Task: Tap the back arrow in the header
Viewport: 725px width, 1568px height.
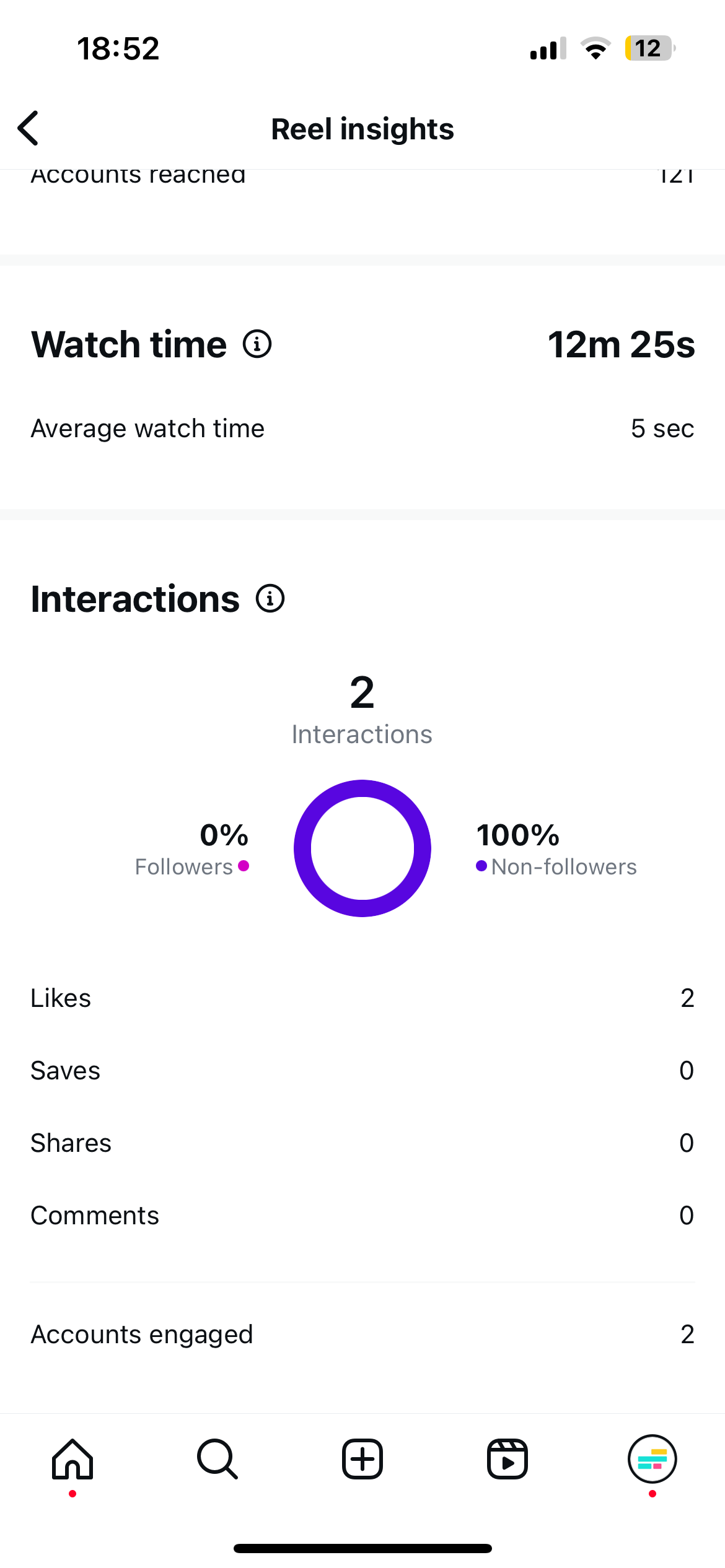Action: 29,128
